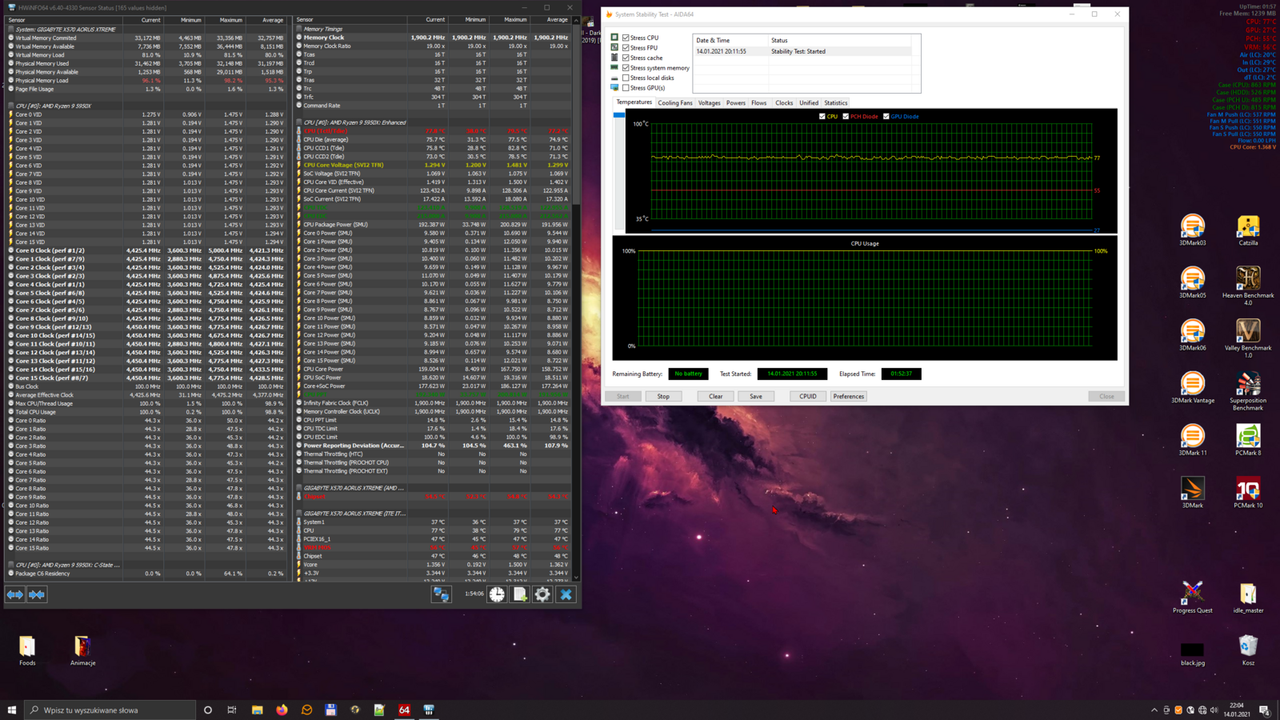Screen dimensions: 1280x720
Task: Click the Clear button in AIDA64
Action: click(x=716, y=396)
